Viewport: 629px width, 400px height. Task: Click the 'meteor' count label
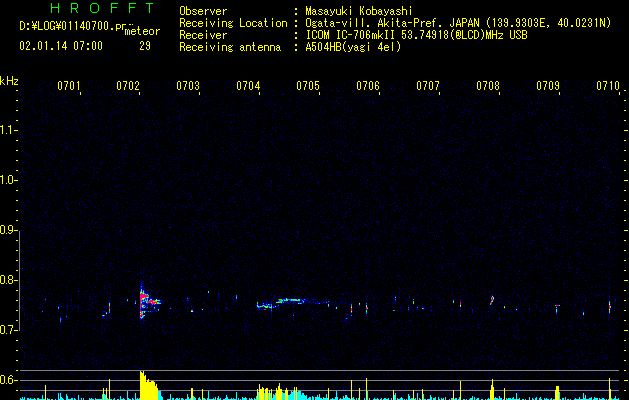point(142,31)
